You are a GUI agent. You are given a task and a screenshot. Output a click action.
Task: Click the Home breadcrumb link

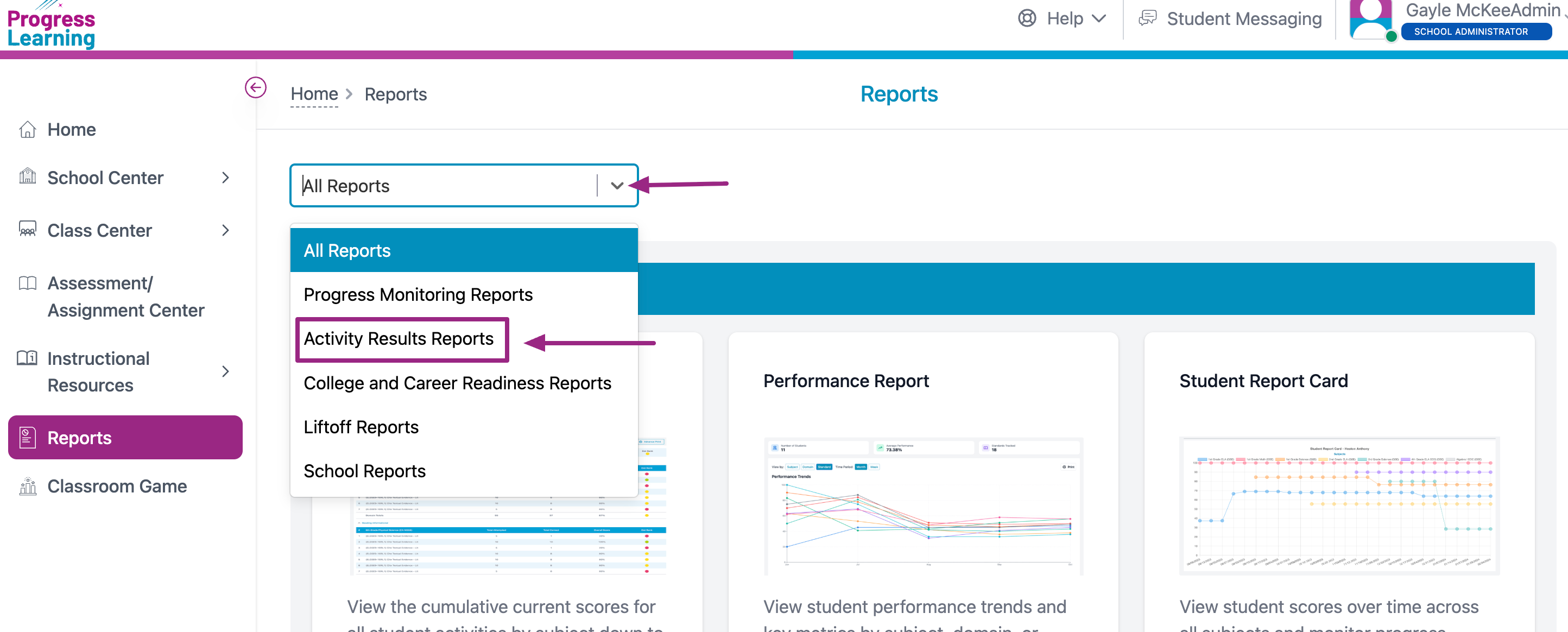[x=314, y=94]
